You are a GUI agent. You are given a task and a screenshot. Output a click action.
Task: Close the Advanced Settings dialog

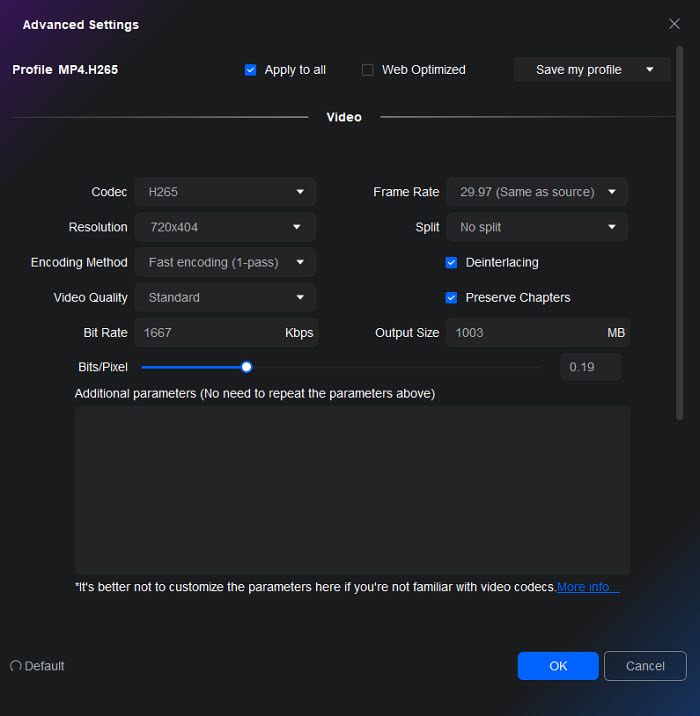pyautogui.click(x=674, y=24)
